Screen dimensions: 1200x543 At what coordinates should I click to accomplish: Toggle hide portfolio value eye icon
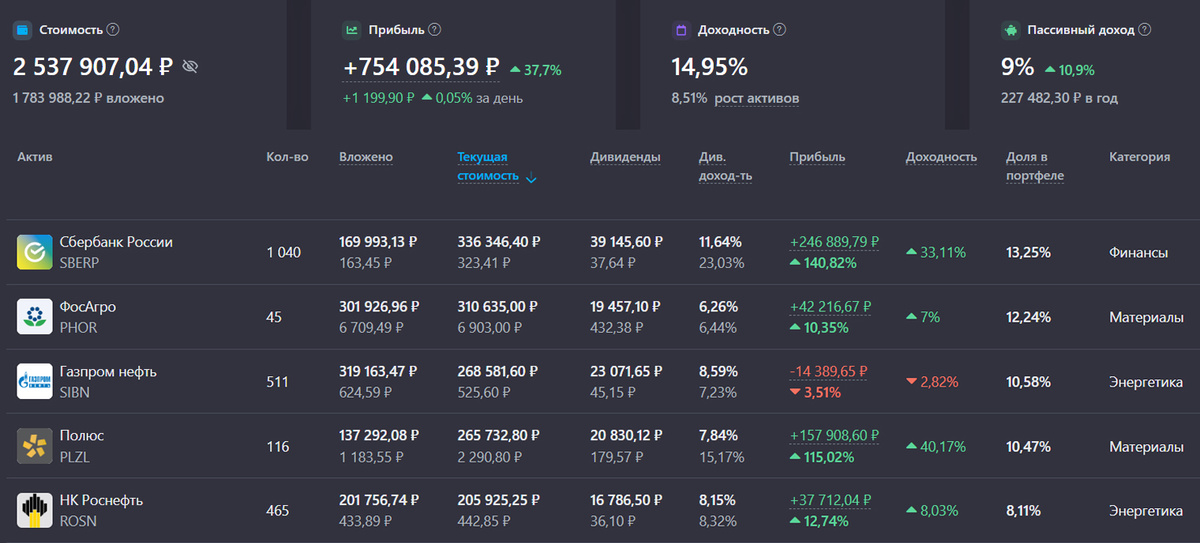click(x=191, y=67)
